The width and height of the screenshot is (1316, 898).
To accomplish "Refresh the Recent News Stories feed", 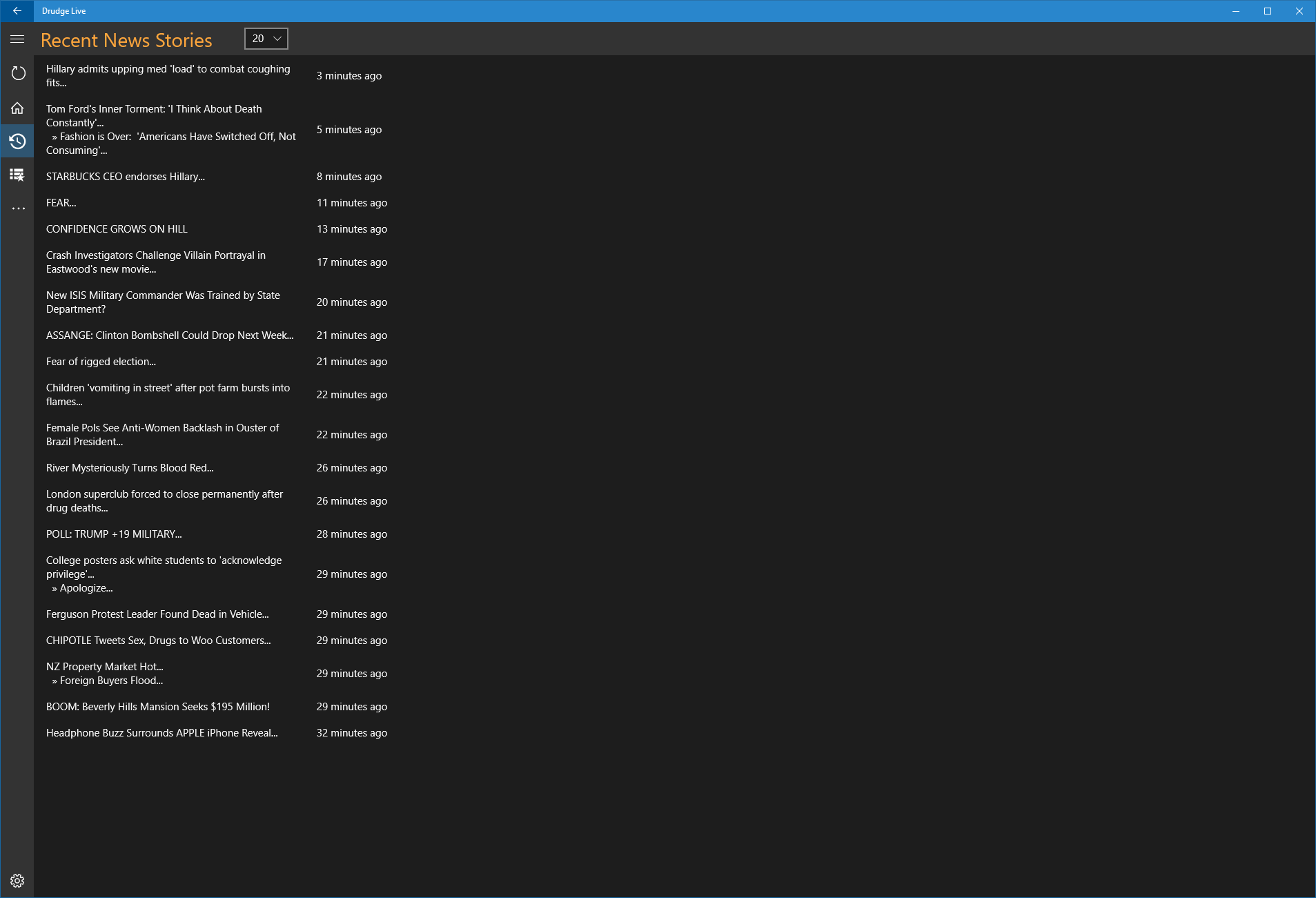I will tap(17, 72).
